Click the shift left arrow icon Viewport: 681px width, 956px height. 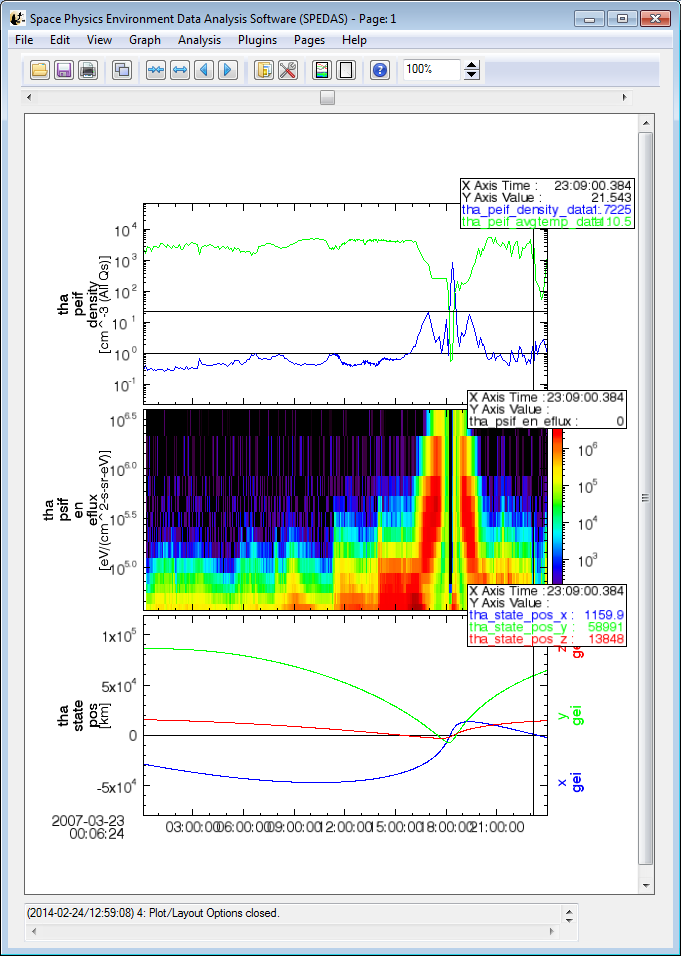coord(204,70)
